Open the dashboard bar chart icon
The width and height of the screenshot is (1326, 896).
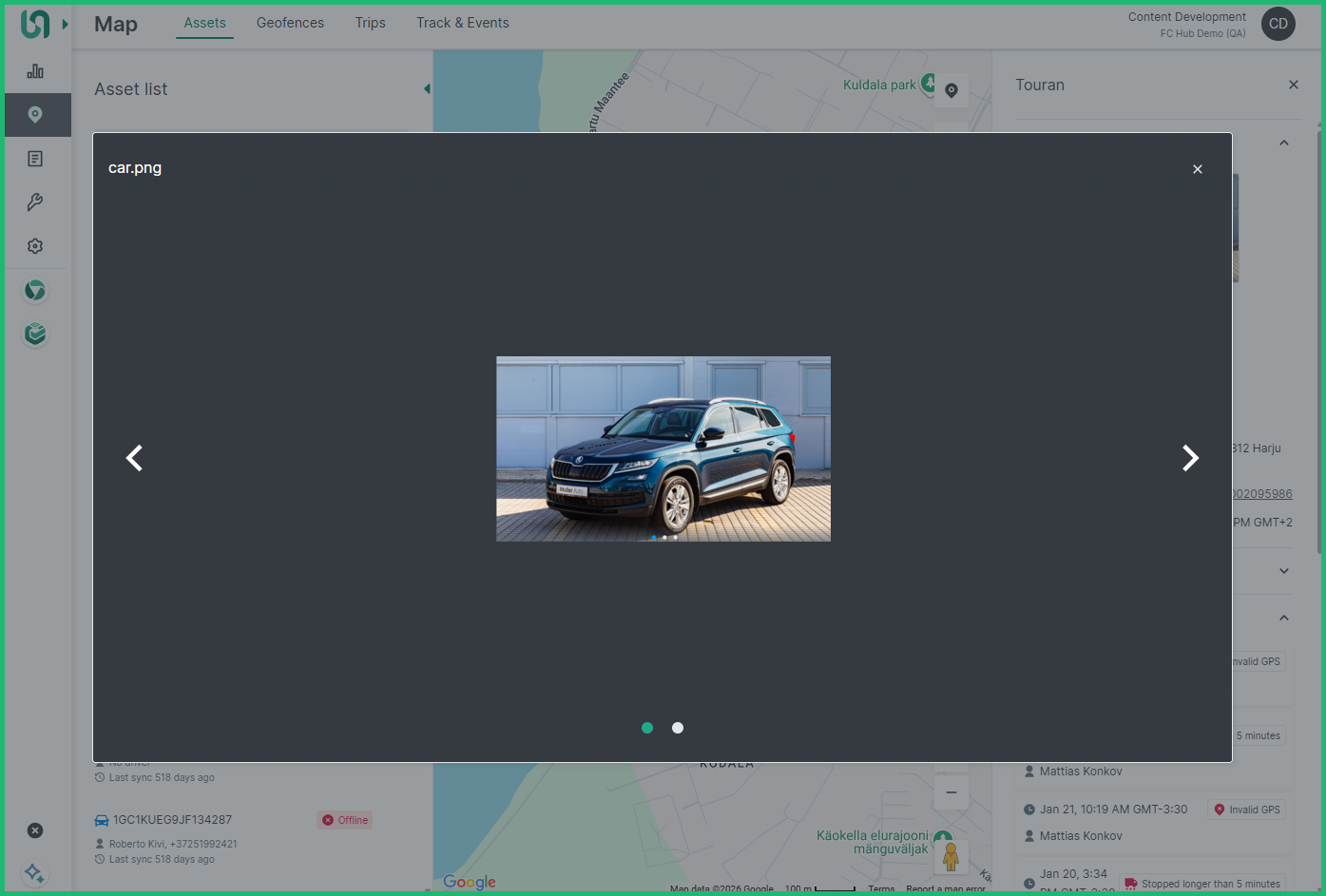coord(35,71)
